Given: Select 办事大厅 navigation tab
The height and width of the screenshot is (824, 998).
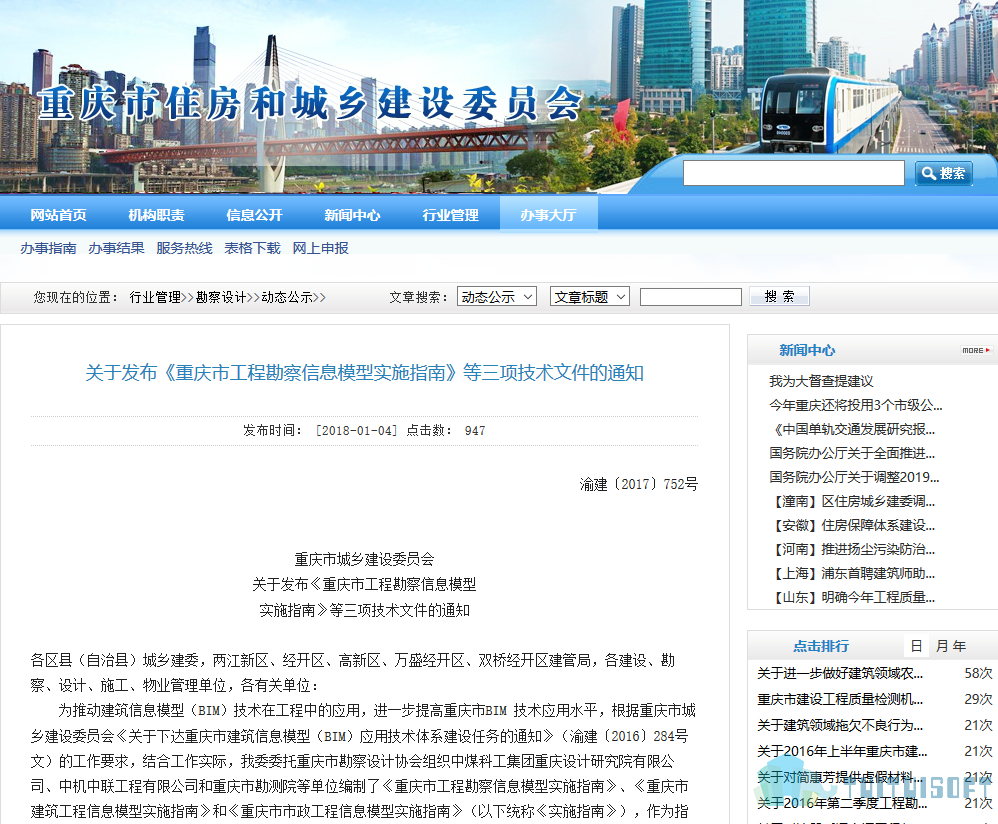Looking at the screenshot, I should [549, 215].
